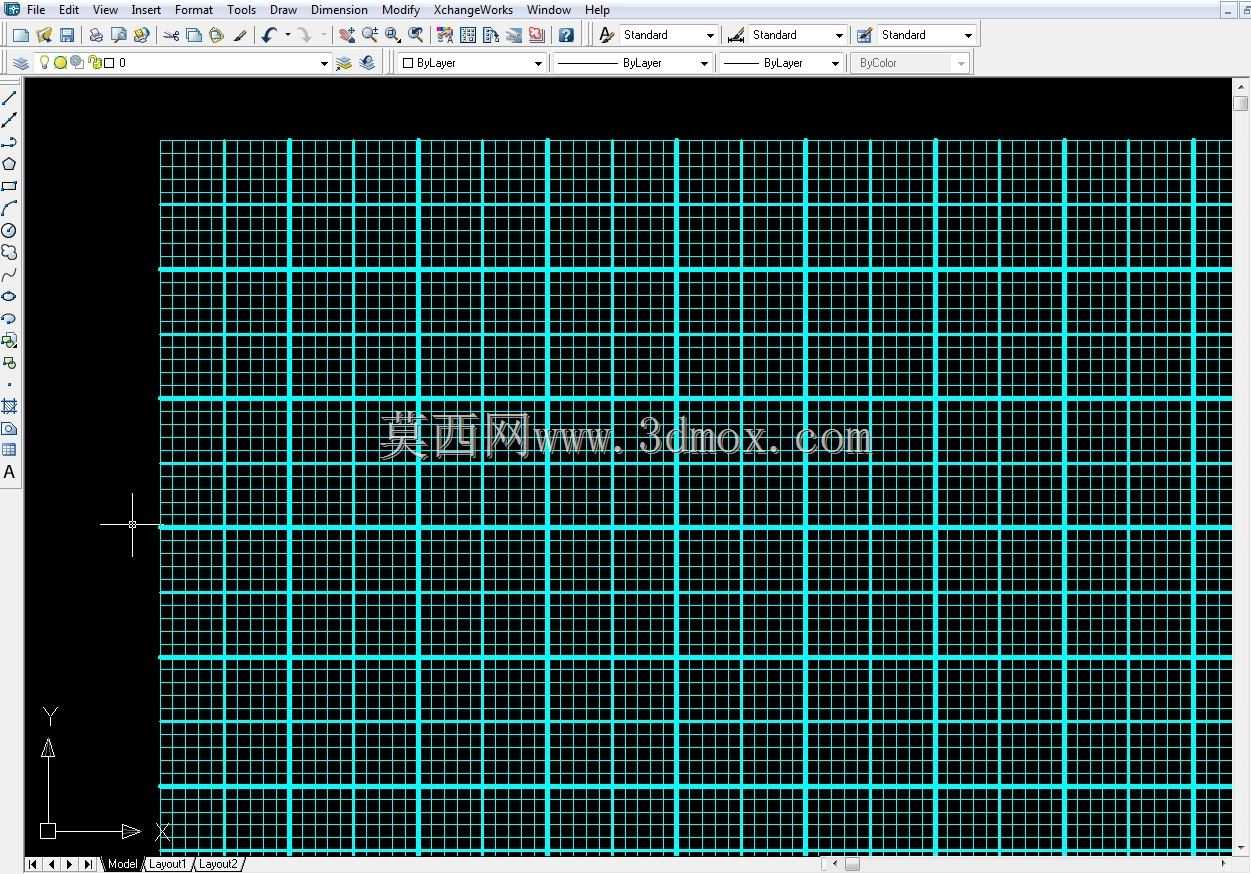Screen dimensions: 1251x874
Task: Select the Circle tool
Action: click(9, 230)
